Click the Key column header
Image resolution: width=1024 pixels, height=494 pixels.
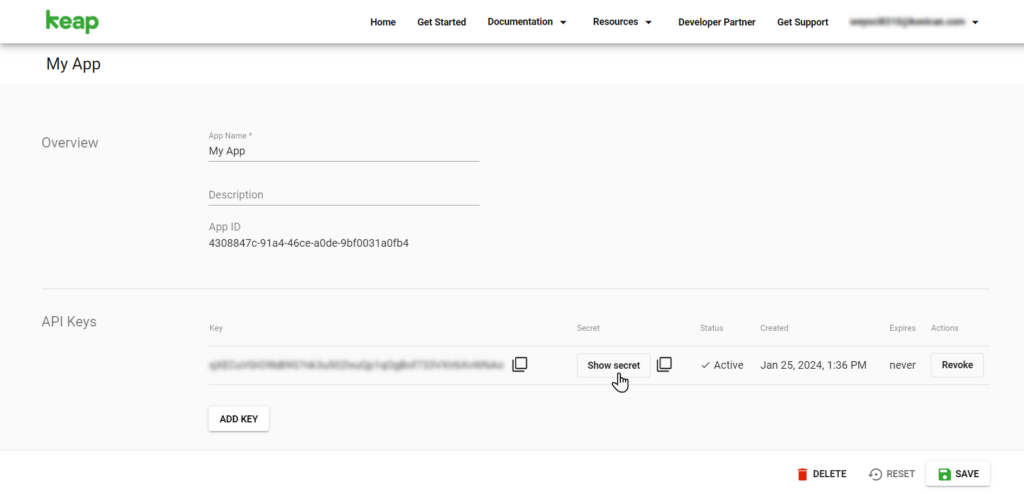pyautogui.click(x=216, y=328)
